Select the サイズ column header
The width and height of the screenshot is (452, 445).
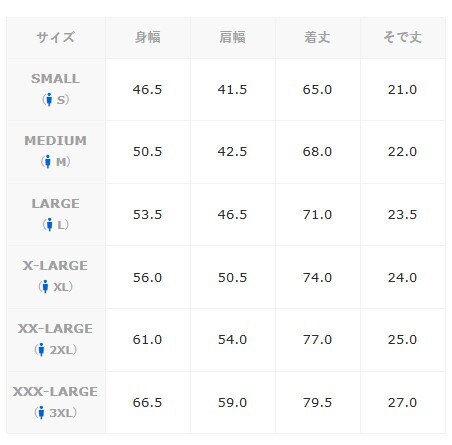pos(56,37)
